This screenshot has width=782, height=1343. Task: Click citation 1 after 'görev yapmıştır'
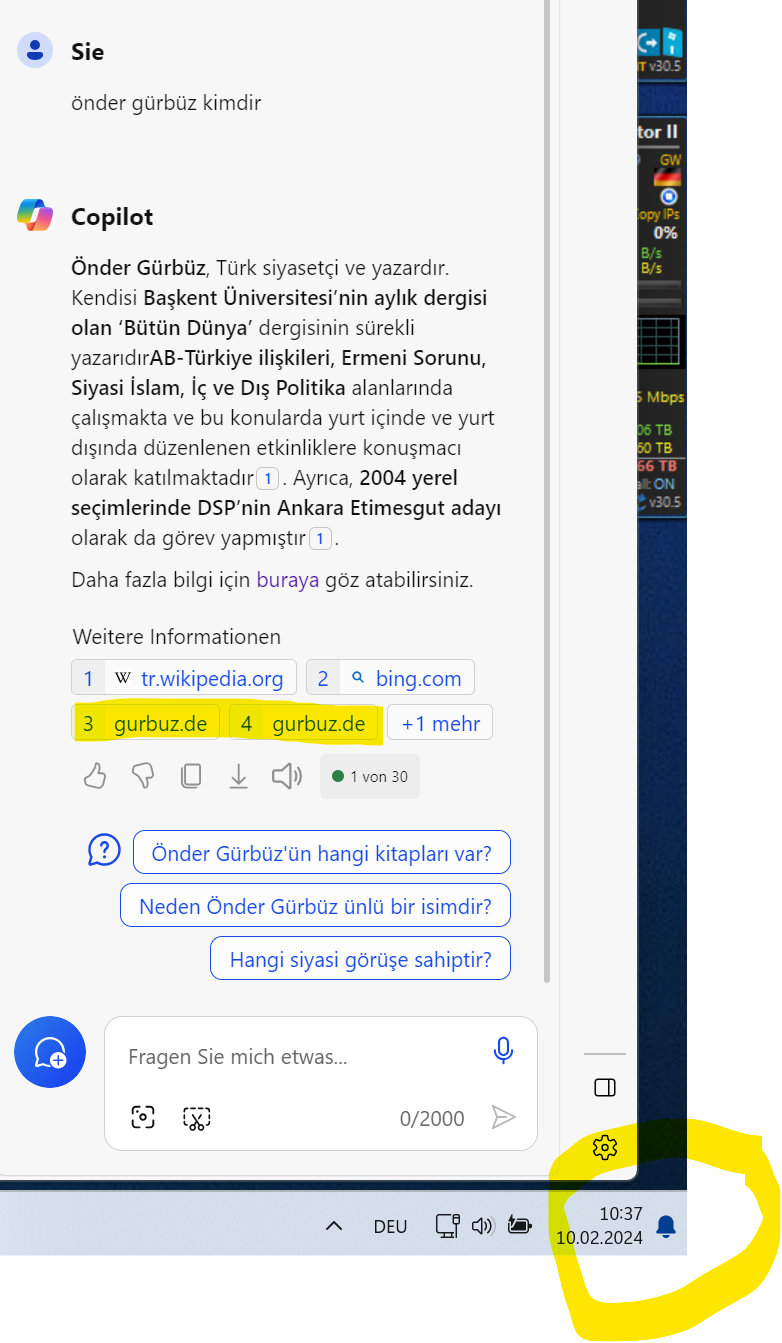tap(319, 539)
